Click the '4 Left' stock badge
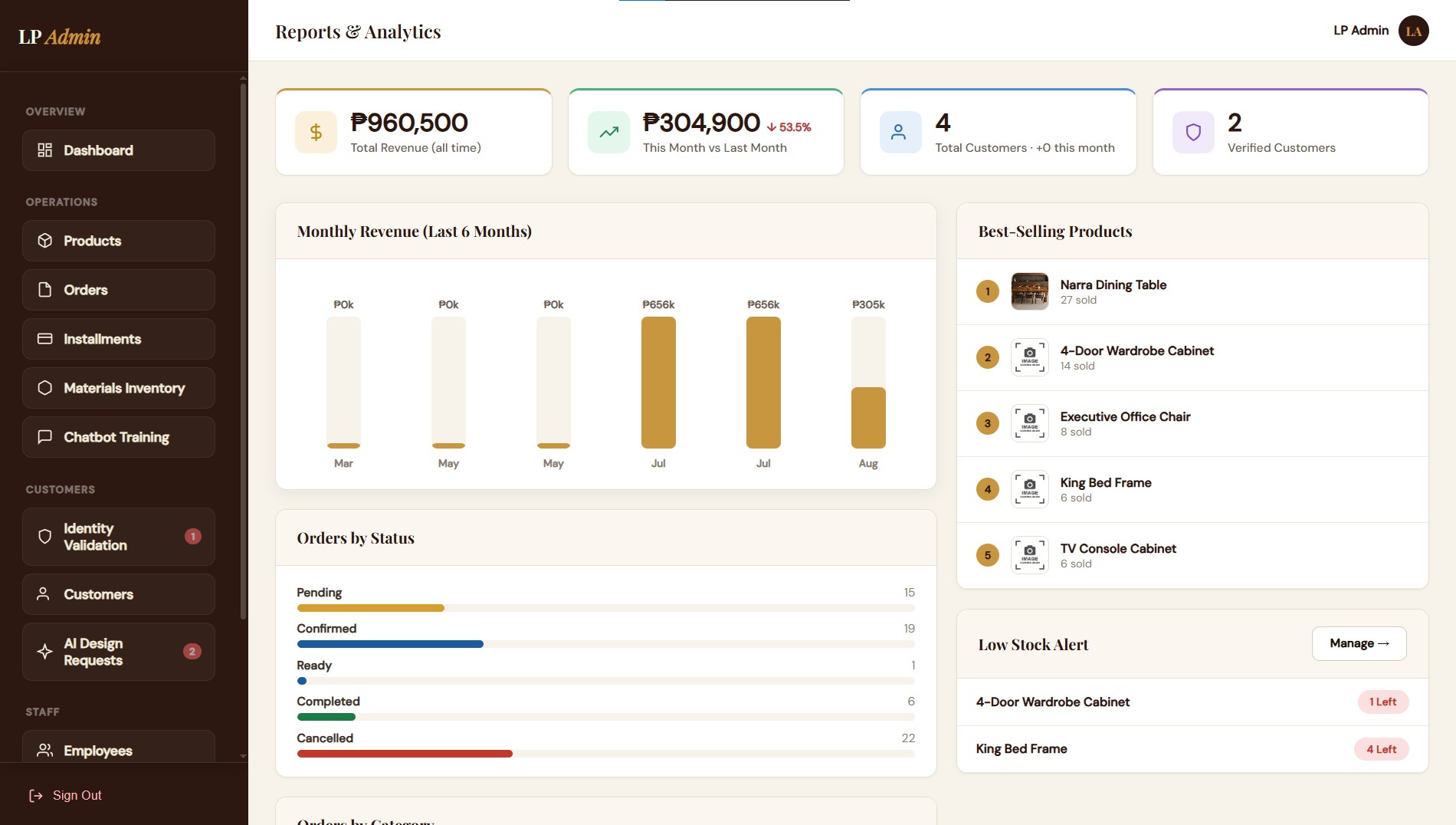Viewport: 1456px width, 825px height. tap(1381, 749)
